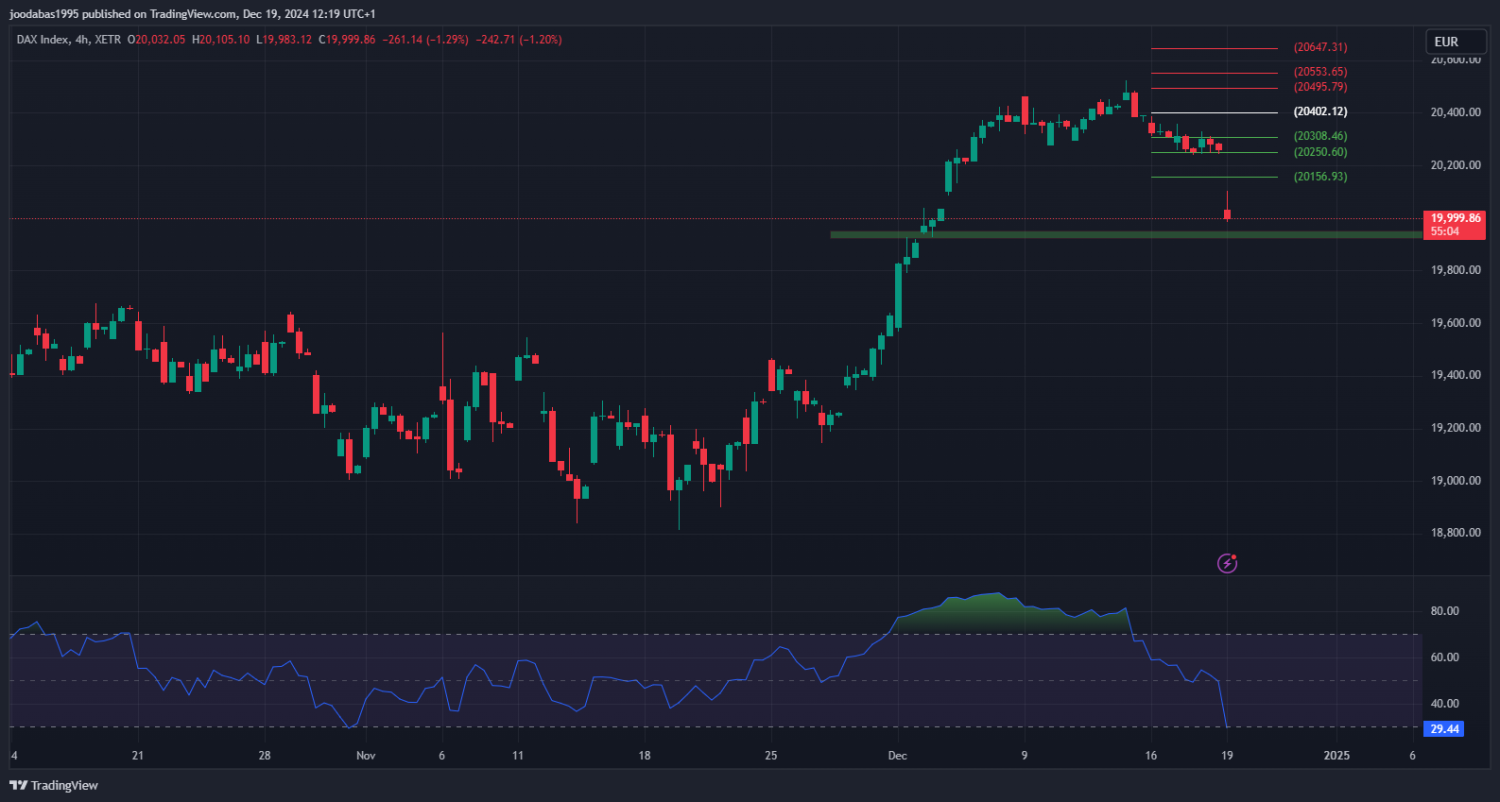Select the green level label (20308.46)
The image size is (1500, 802).
(x=1320, y=136)
